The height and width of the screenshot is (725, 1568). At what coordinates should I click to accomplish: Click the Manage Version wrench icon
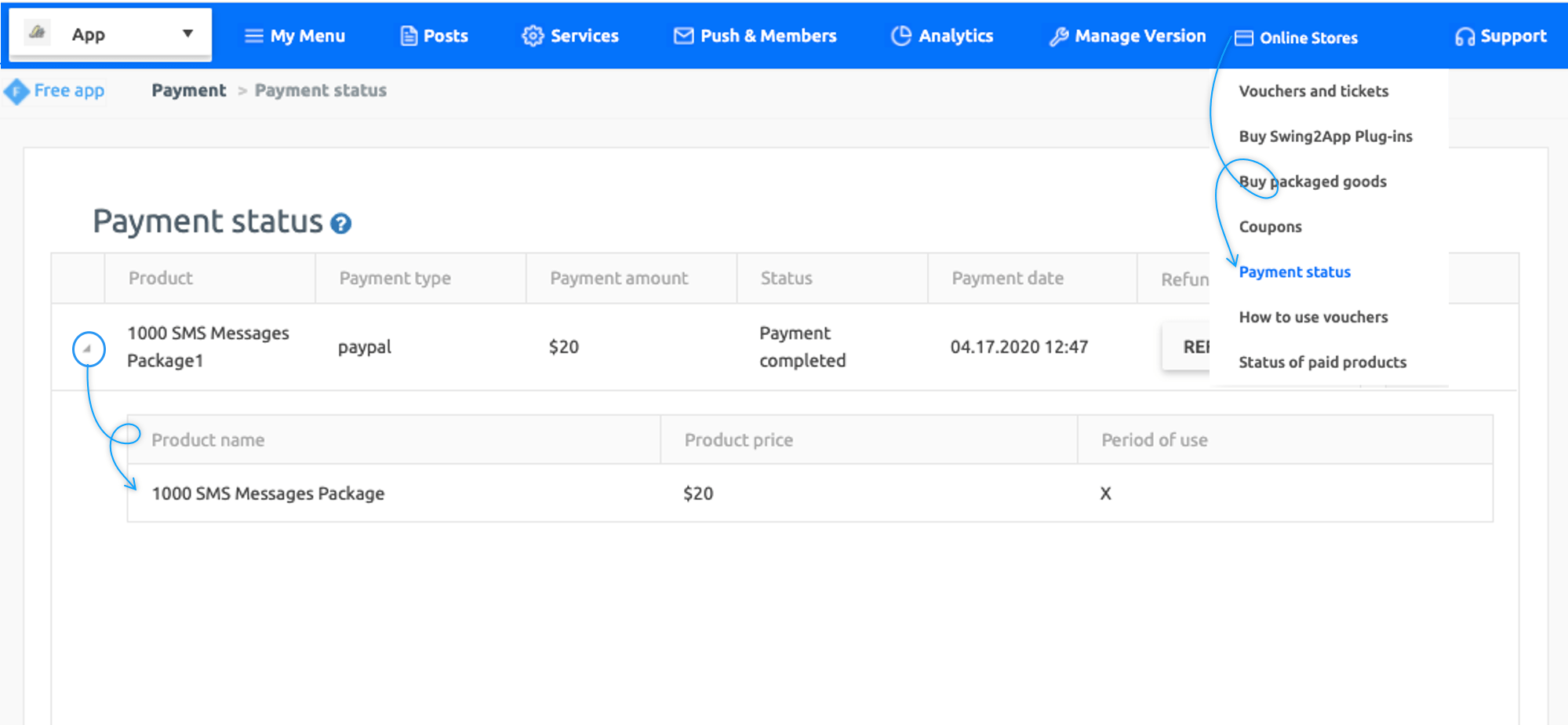coord(1058,37)
